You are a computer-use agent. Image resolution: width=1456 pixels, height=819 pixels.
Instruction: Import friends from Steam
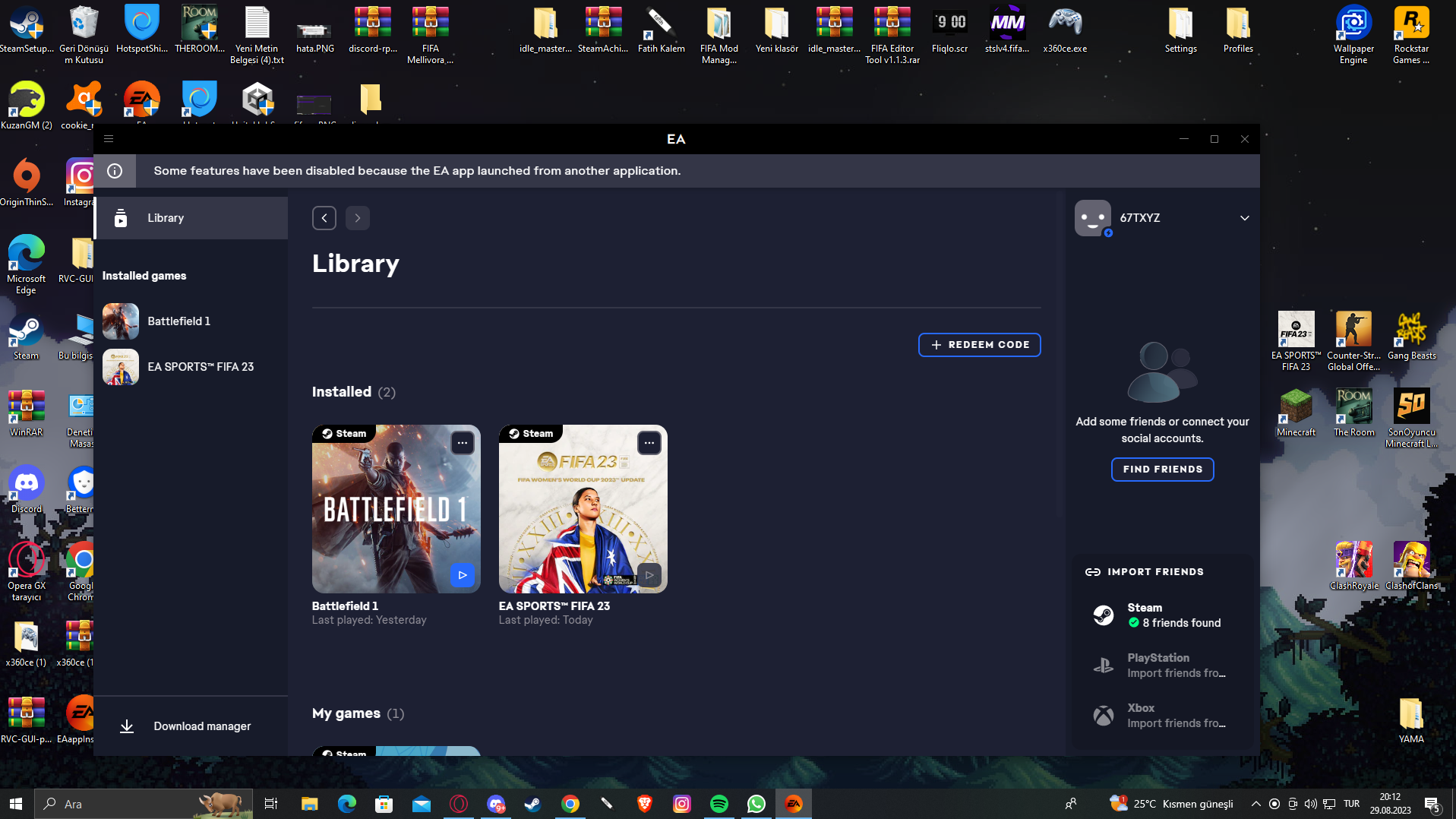point(1162,615)
